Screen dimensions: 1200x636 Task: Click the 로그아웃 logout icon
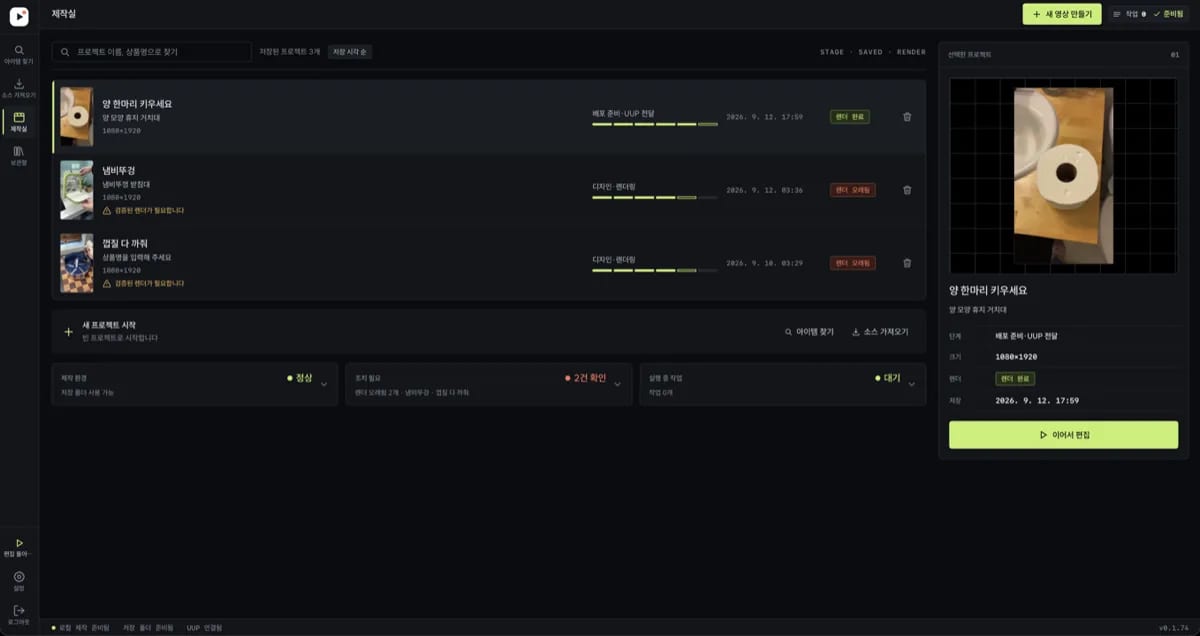19,614
